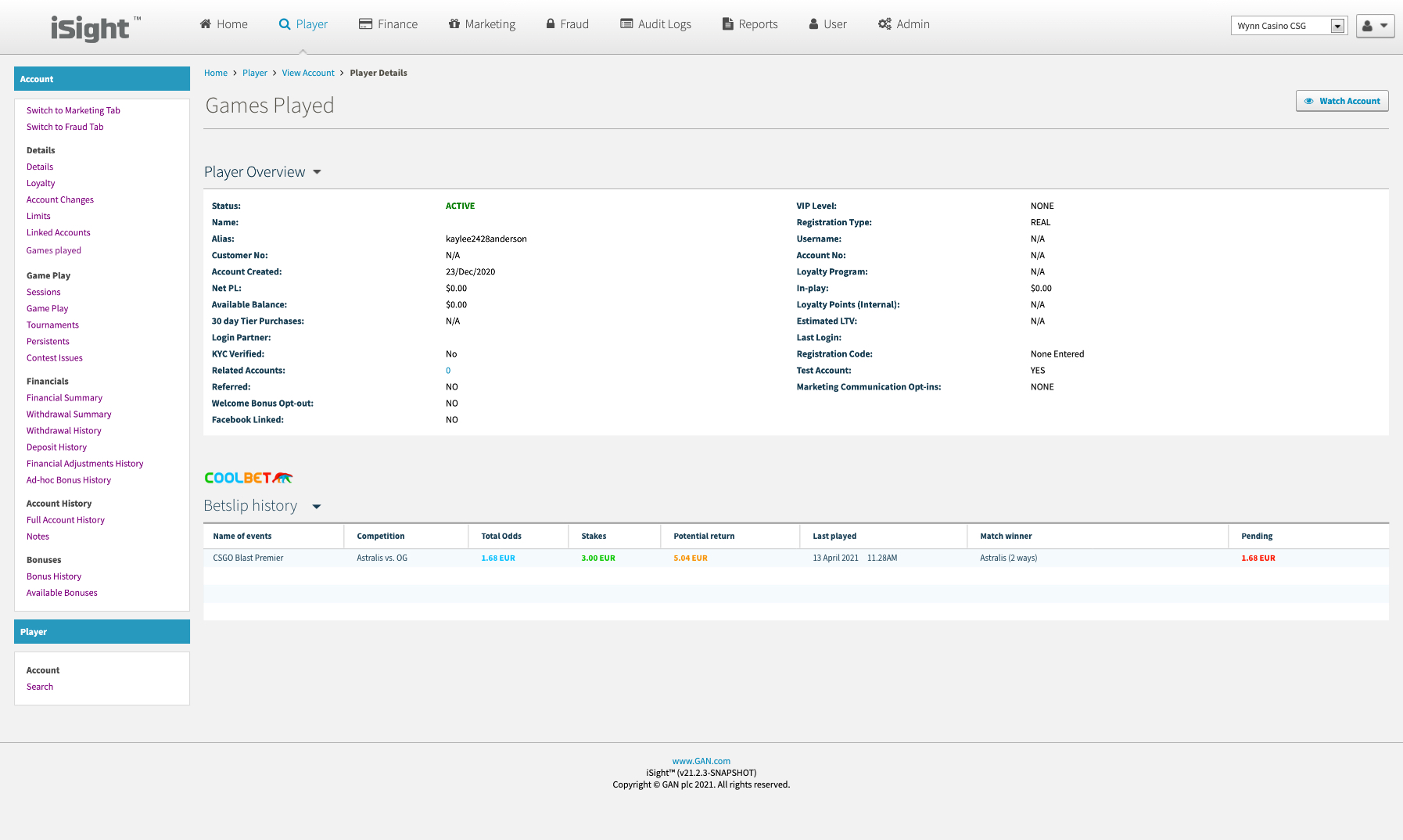
Task: Click the Player magnifier icon
Action: pyautogui.click(x=285, y=24)
